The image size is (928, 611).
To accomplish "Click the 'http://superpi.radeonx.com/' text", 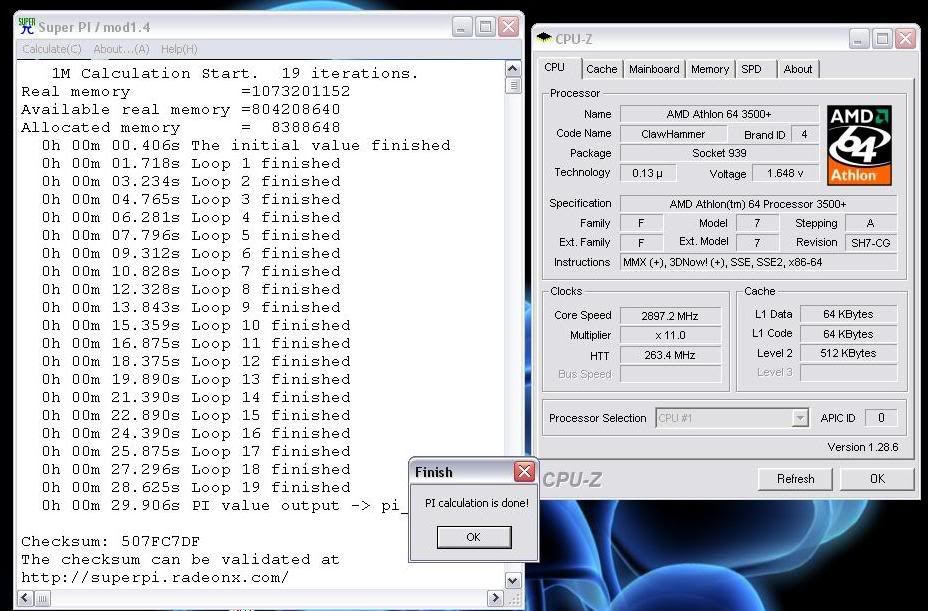I will click(155, 577).
